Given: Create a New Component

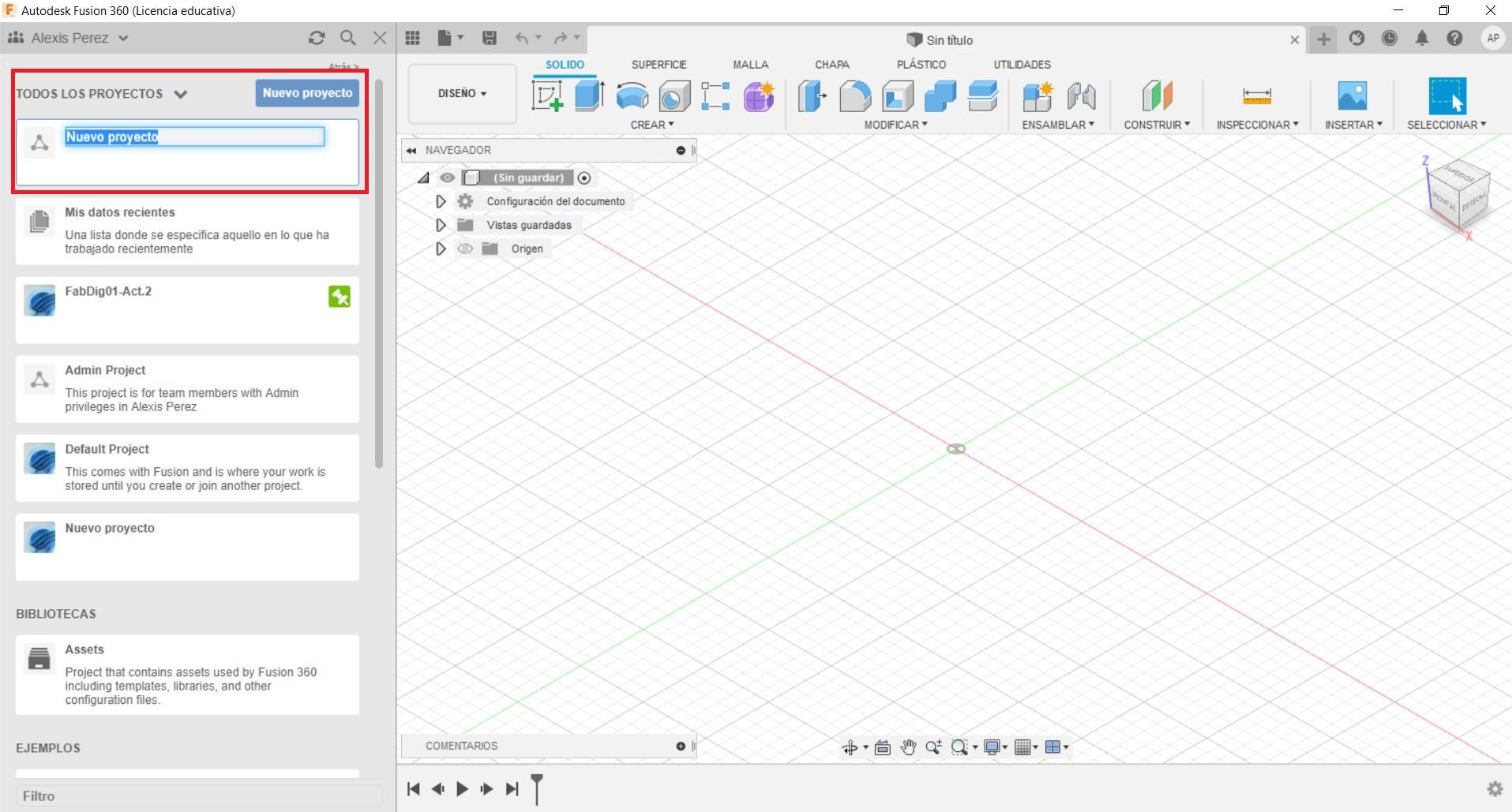Looking at the screenshot, I should [x=1037, y=96].
